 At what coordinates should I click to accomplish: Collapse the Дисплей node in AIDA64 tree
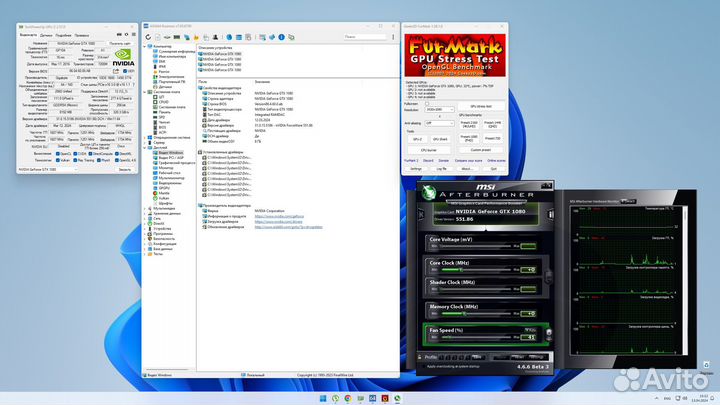pos(145,147)
